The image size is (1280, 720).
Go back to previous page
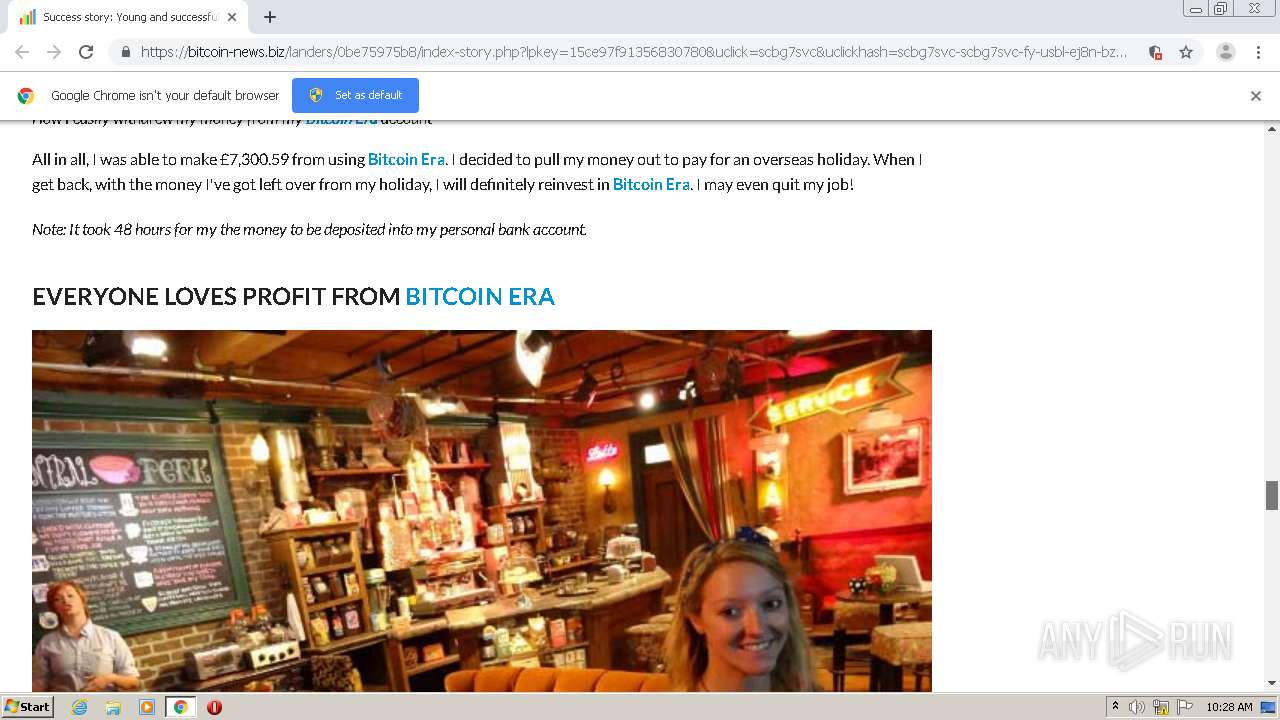click(x=22, y=52)
